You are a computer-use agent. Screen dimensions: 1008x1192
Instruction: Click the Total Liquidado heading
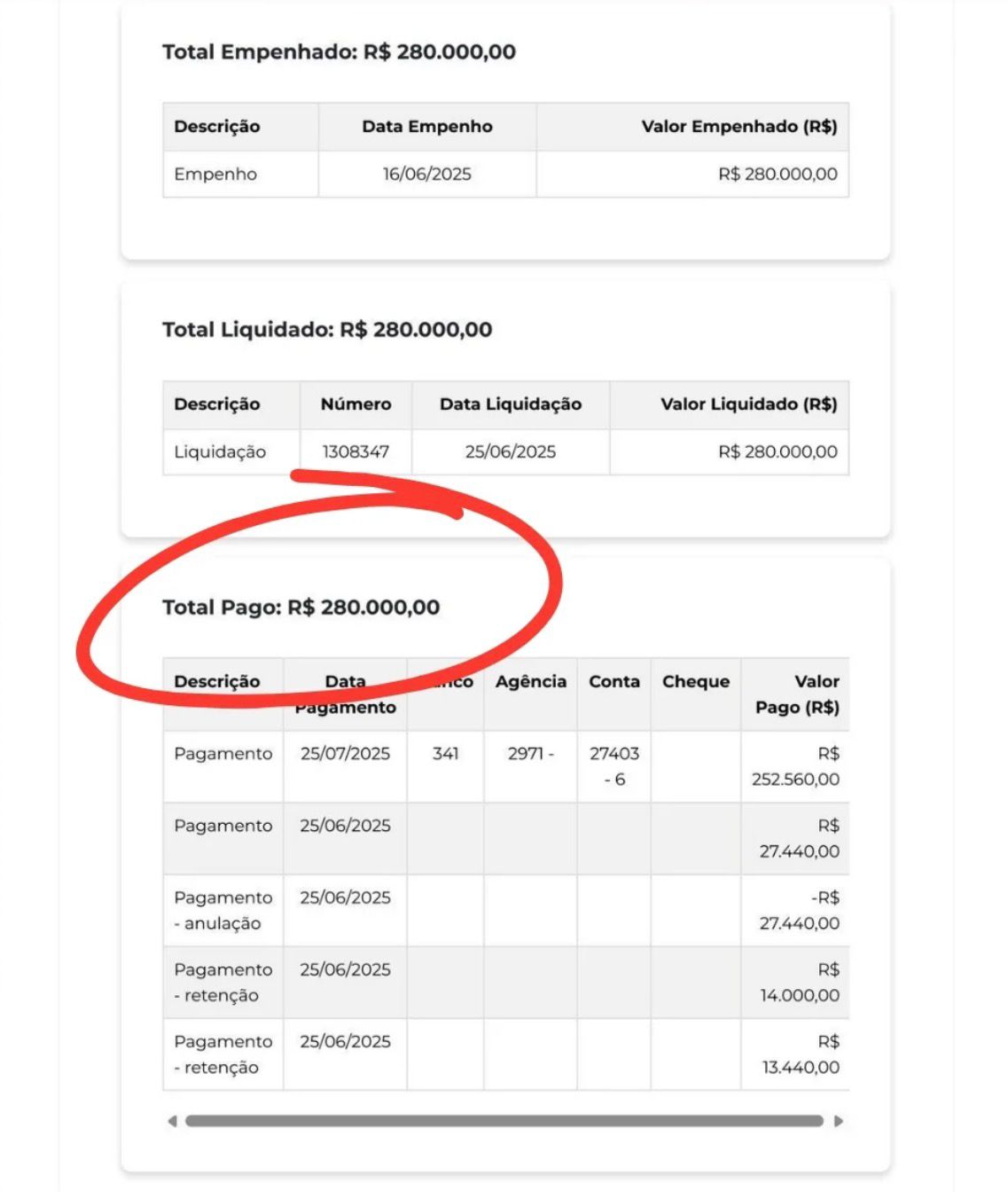coord(326,330)
